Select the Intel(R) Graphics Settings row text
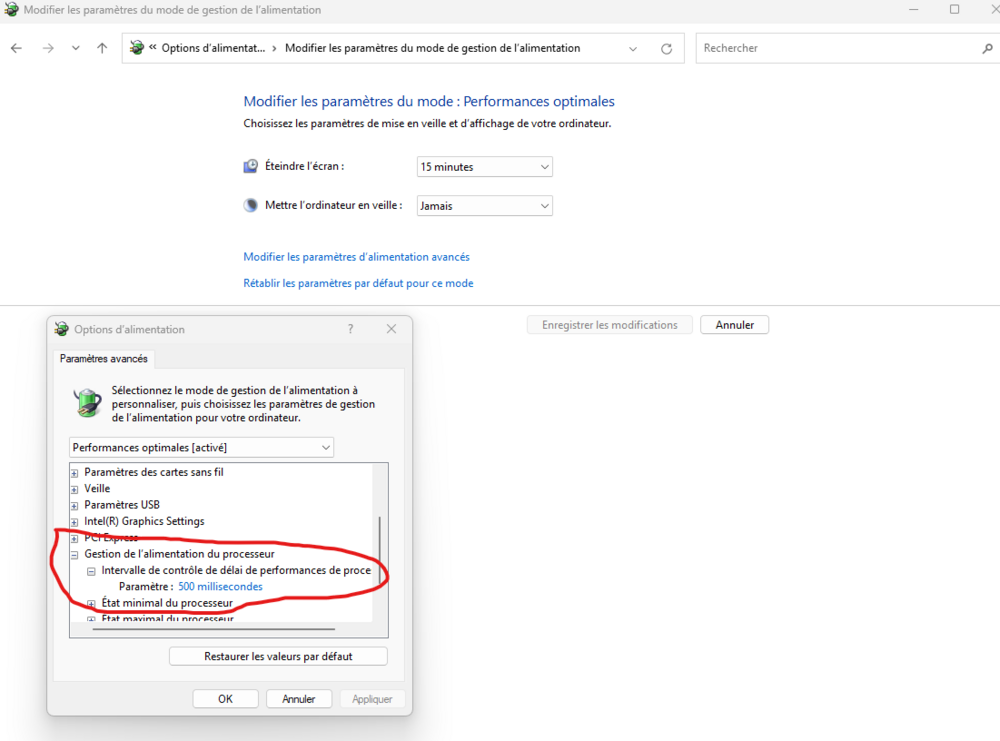The image size is (1000, 741). (x=144, y=522)
